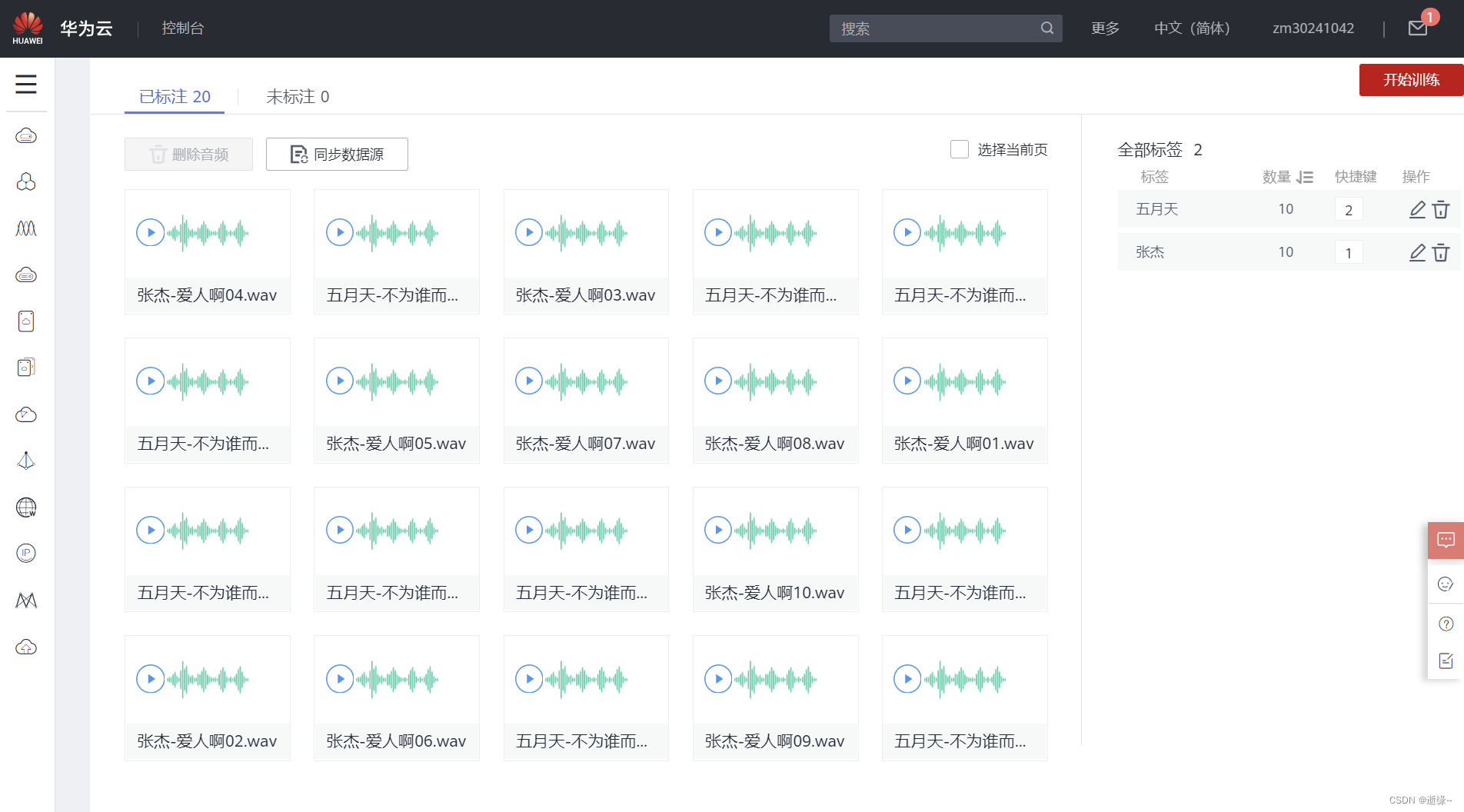Switch to the 已标注 20 tab
1464x812 pixels.
point(175,97)
